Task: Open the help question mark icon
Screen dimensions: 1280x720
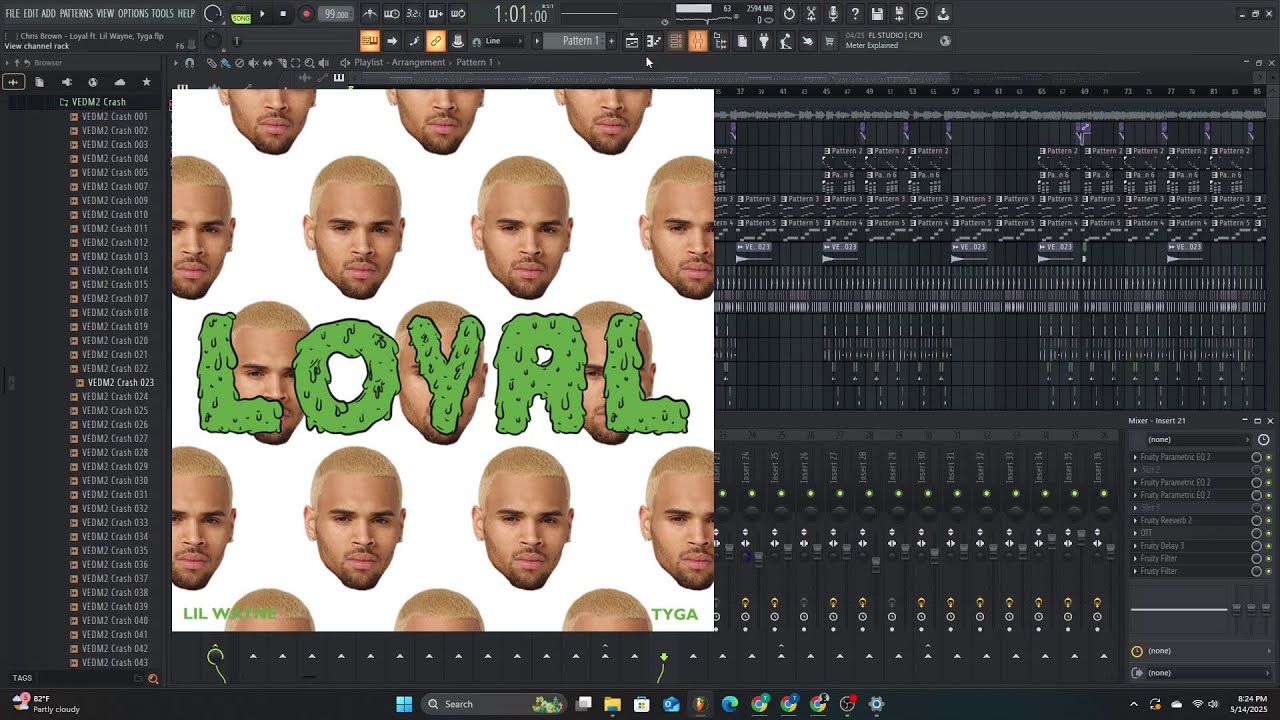Action: coord(855,14)
